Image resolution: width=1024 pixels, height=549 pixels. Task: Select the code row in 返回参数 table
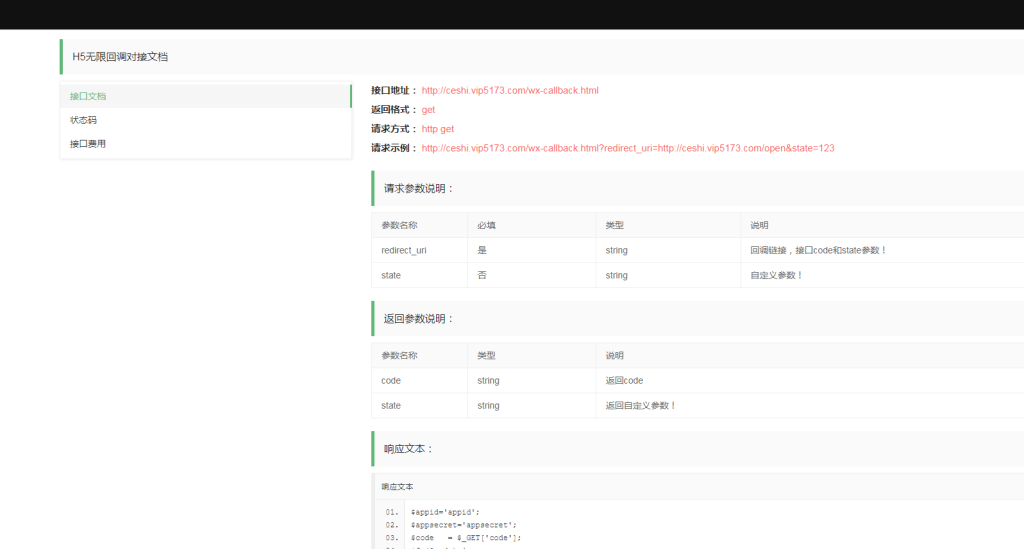391,381
